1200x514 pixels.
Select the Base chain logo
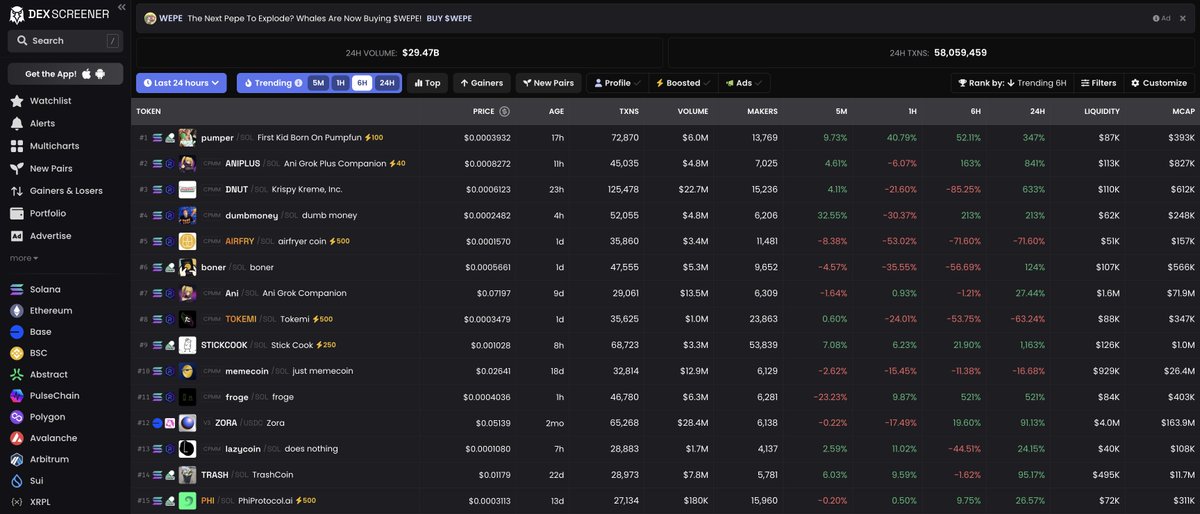coord(17,332)
